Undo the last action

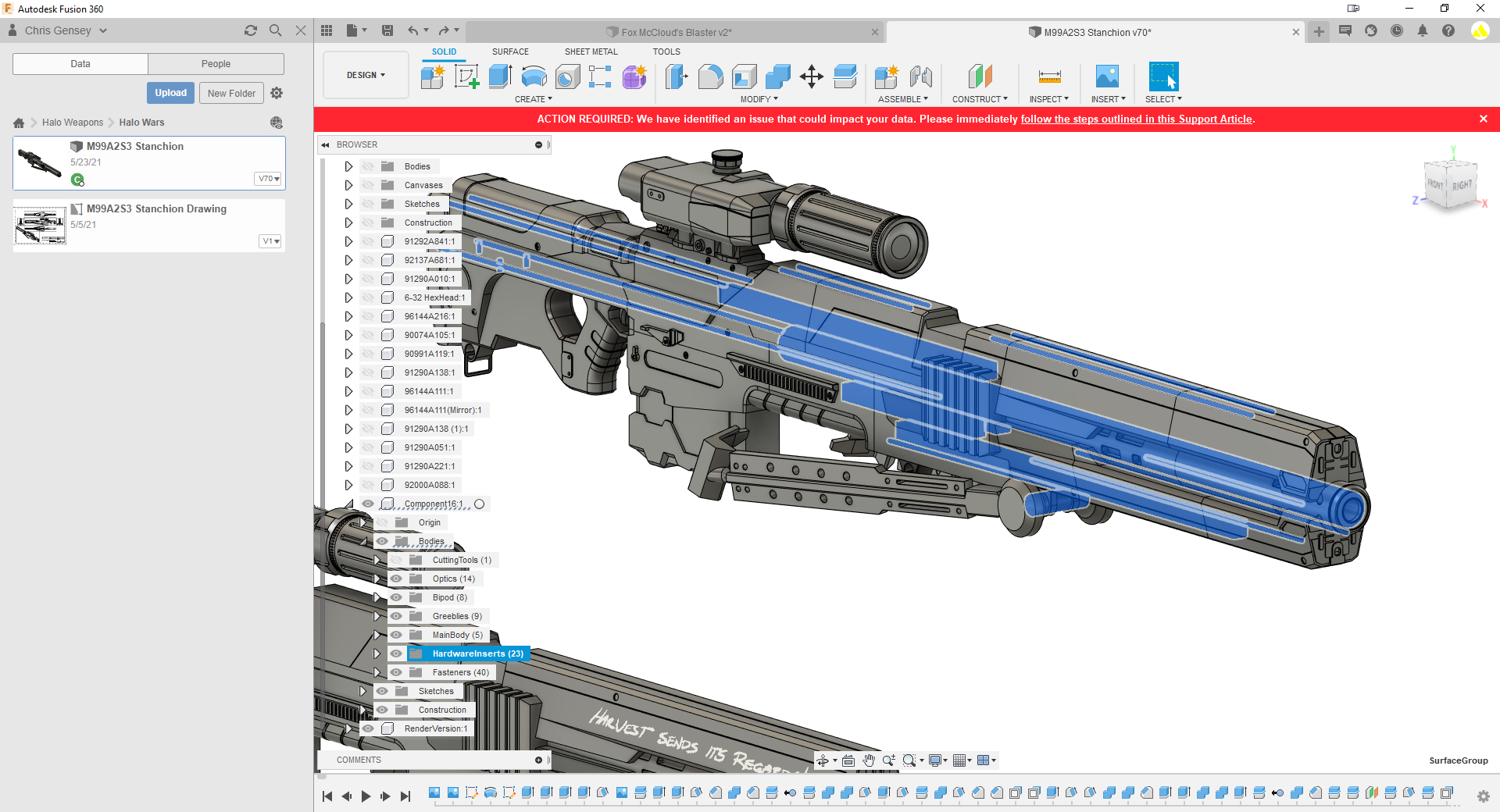(412, 30)
